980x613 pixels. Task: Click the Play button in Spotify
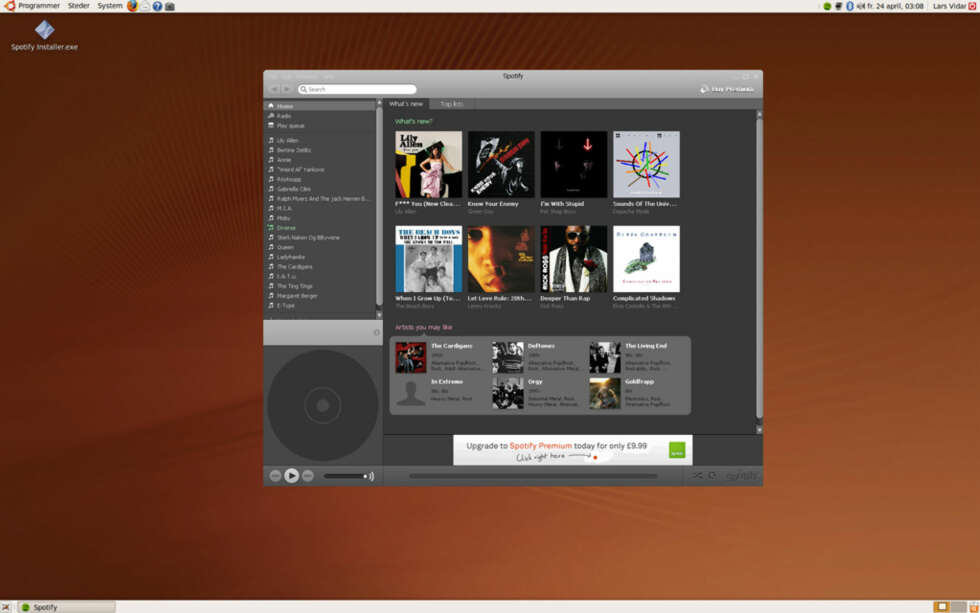pos(291,476)
